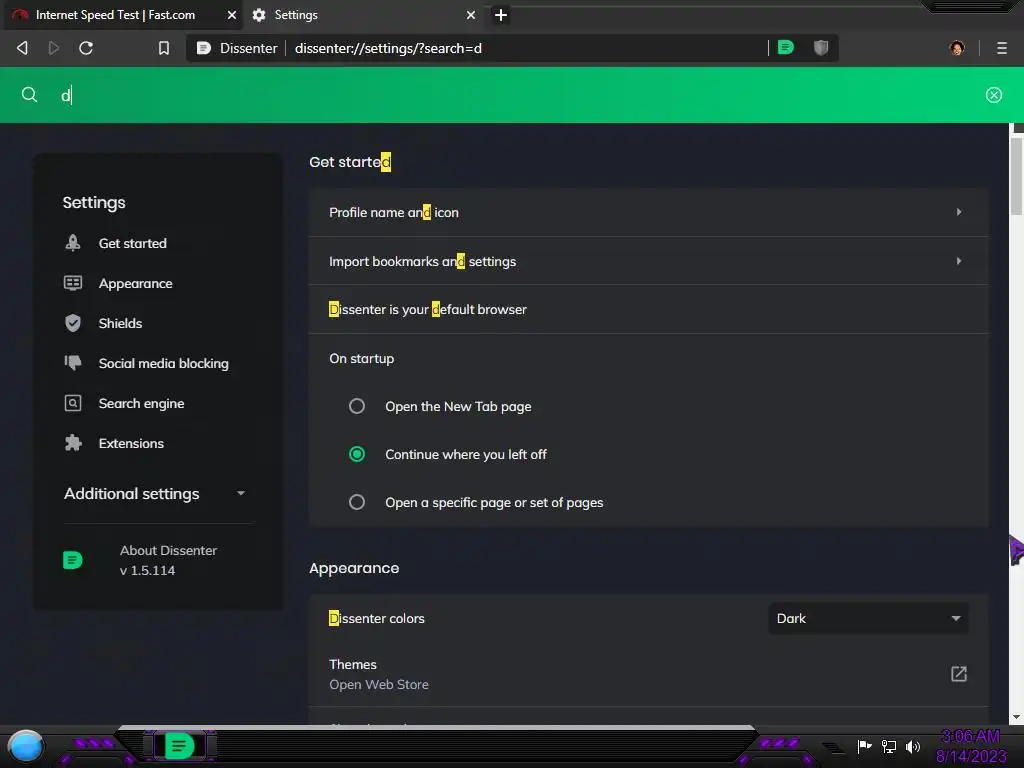Screen dimensions: 1024x768
Task: Open the Shields icon in address bar
Action: click(821, 48)
